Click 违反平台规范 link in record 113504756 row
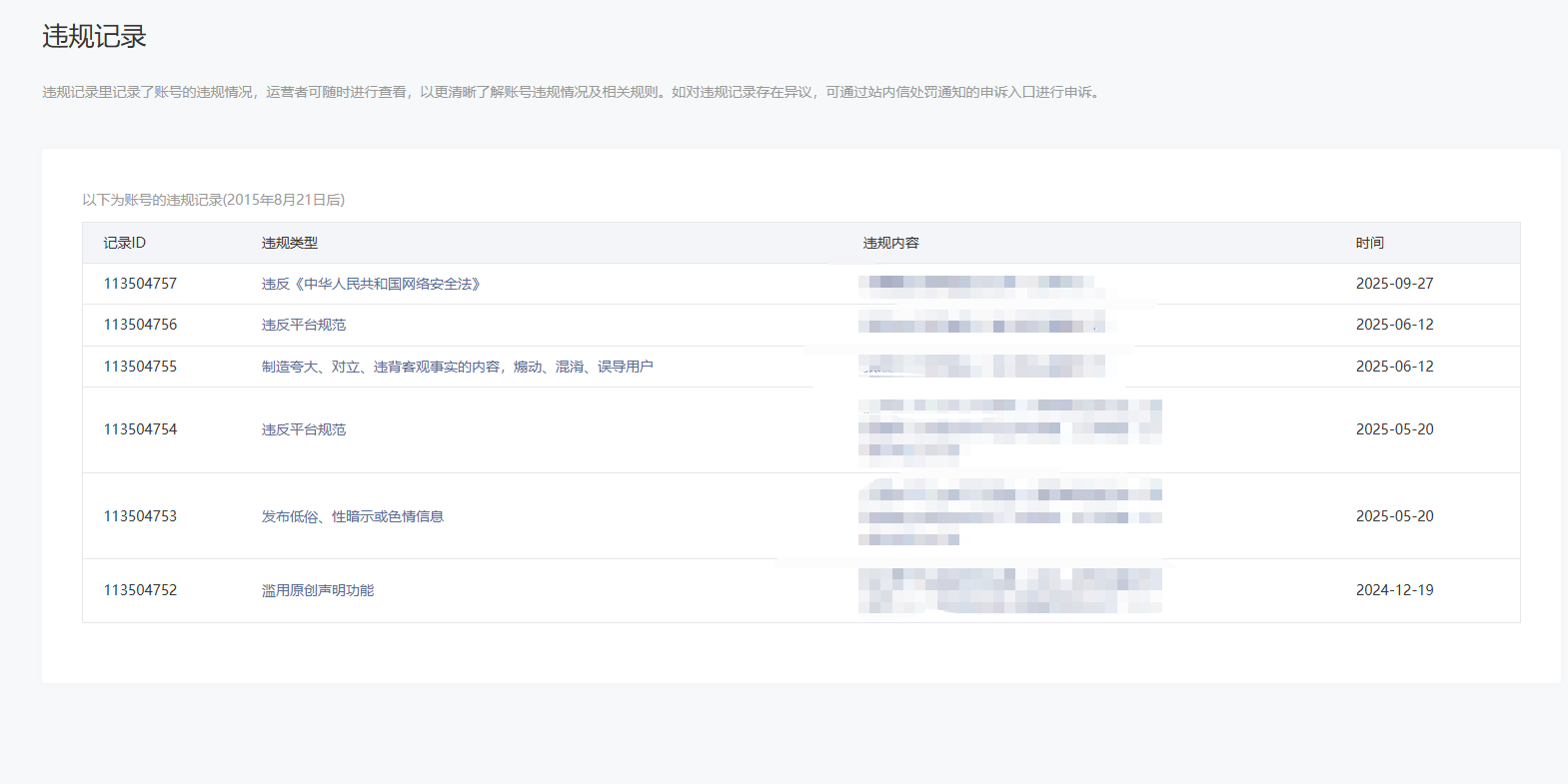Screen dimensions: 1568x784 [x=304, y=325]
